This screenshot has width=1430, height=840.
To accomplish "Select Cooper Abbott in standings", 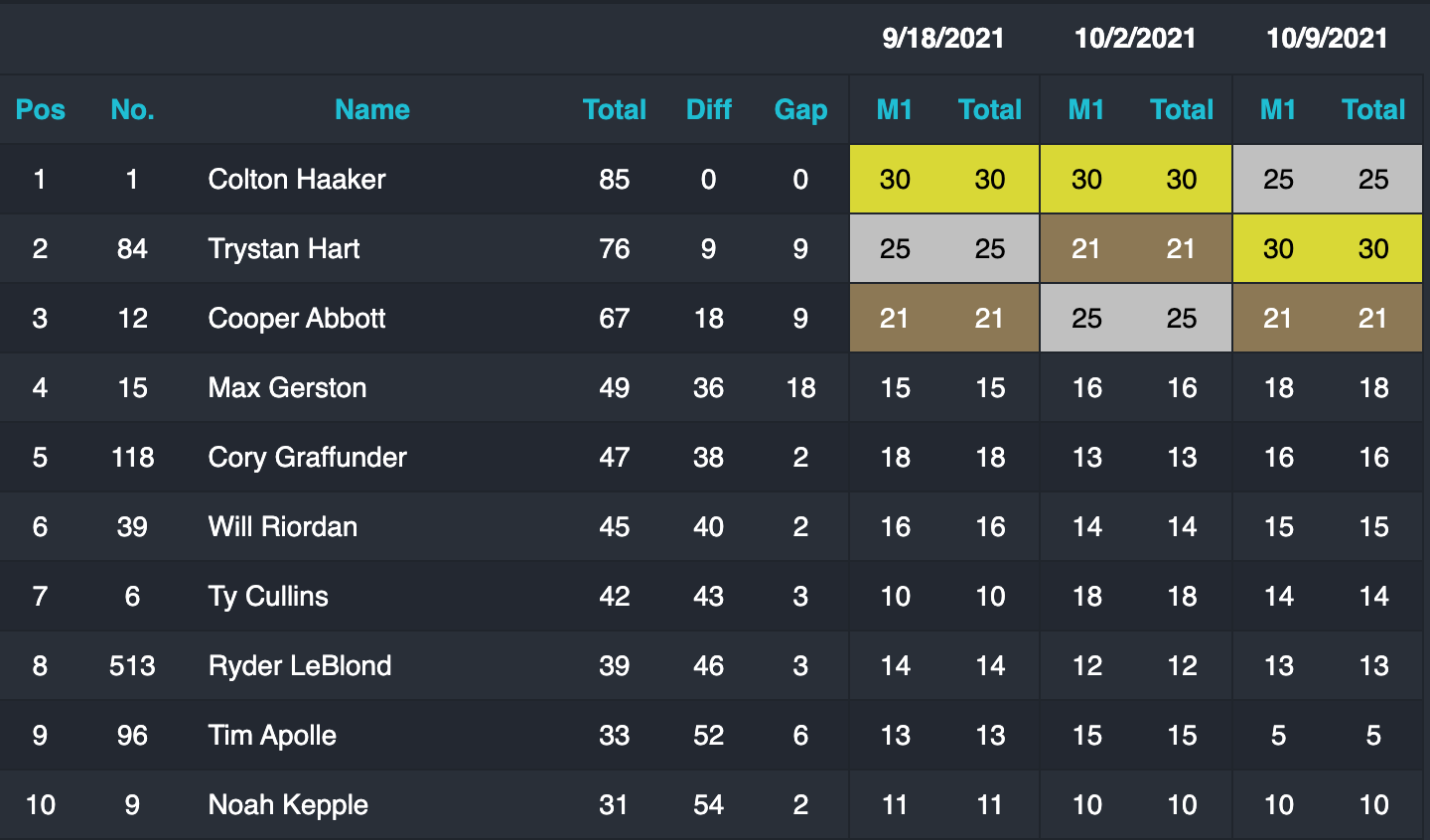I will (297, 319).
